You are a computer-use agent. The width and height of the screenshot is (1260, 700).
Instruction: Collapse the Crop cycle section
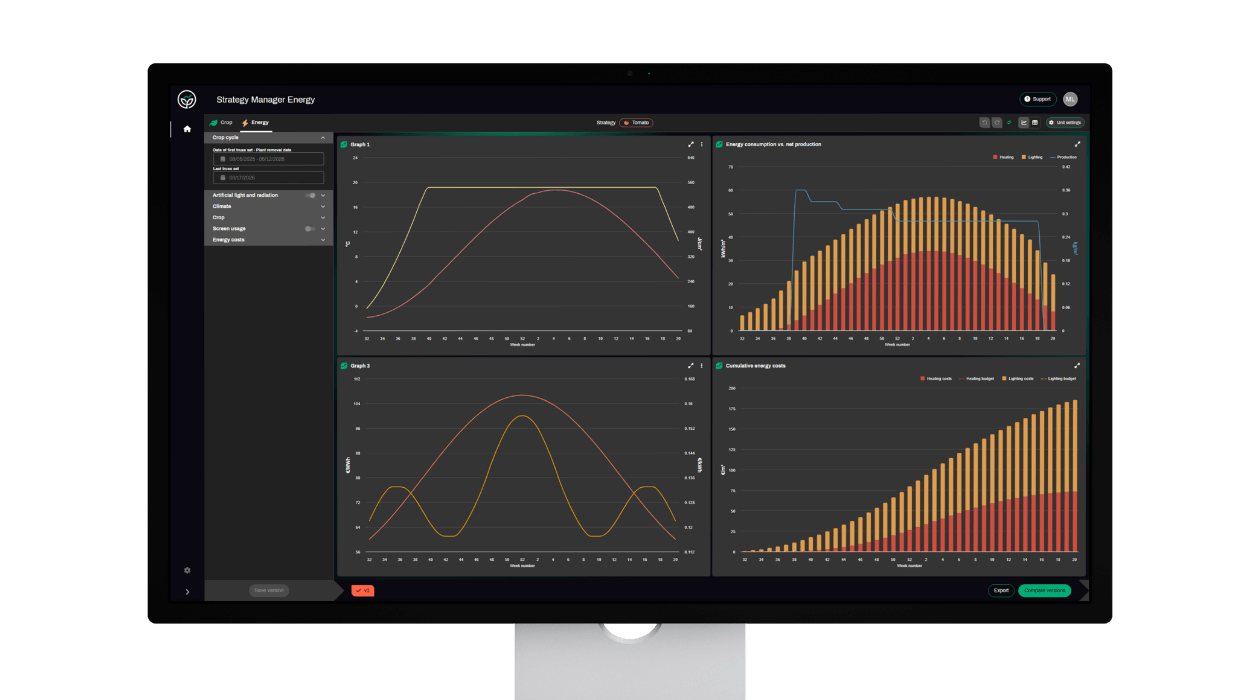pos(323,137)
